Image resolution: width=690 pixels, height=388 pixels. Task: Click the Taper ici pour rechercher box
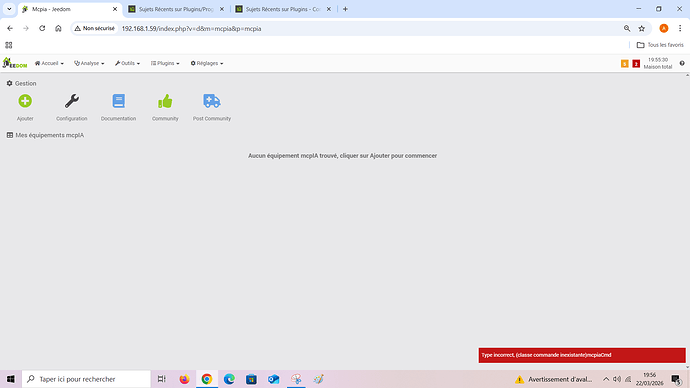[86, 379]
